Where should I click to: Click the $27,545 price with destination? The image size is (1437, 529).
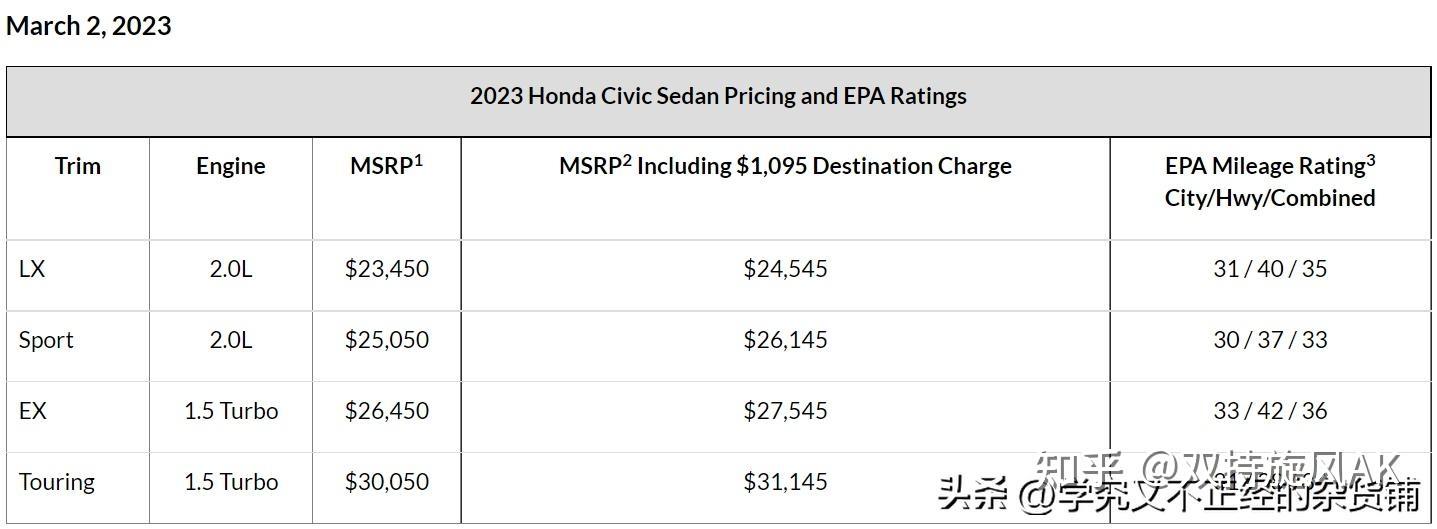[785, 411]
